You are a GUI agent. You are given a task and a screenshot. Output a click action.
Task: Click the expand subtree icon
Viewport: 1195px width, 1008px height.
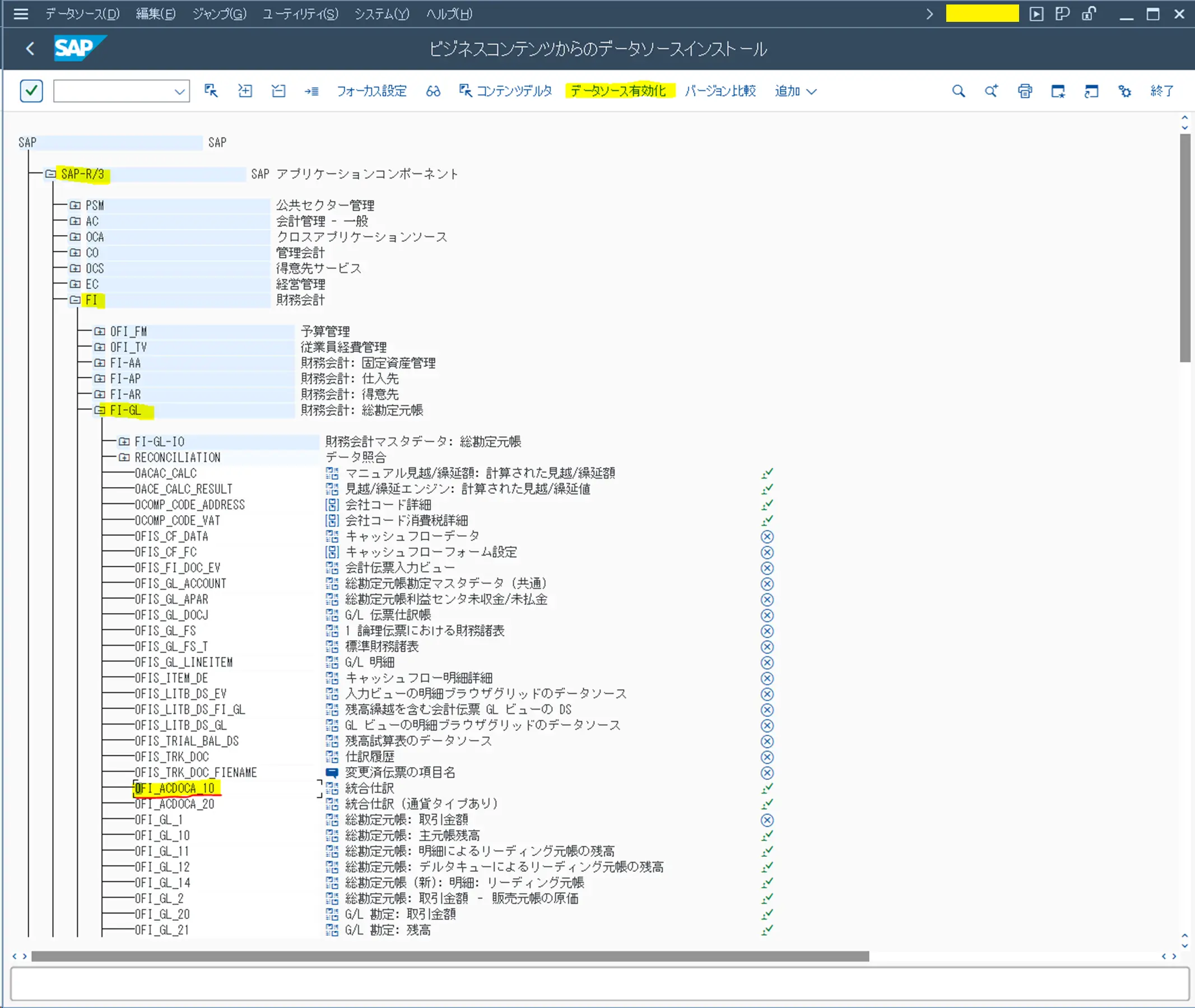(x=245, y=91)
